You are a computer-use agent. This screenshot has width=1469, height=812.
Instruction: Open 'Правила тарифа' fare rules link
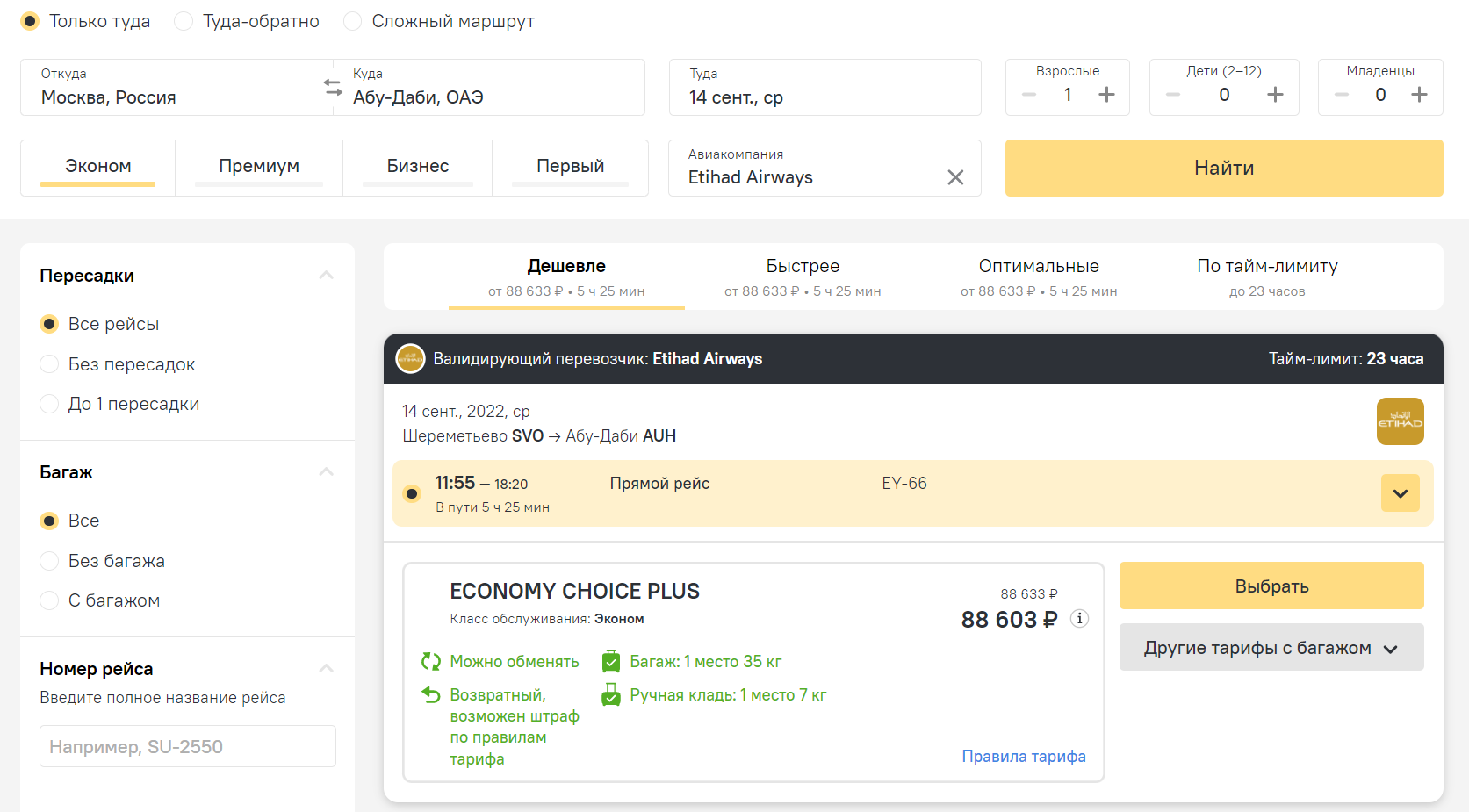(1023, 757)
